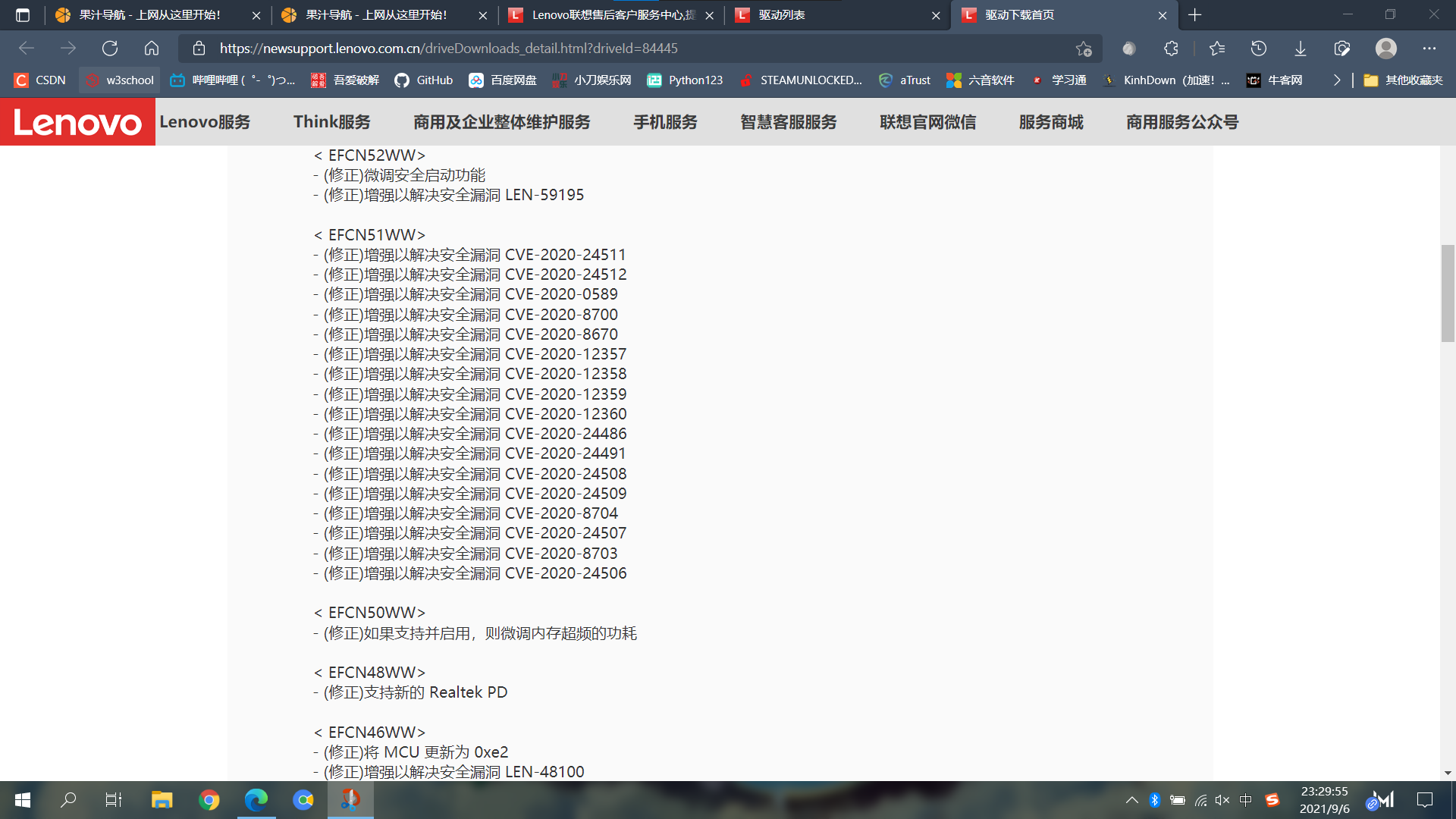Open browsing History
This screenshot has height=819, width=1456.
(1258, 48)
